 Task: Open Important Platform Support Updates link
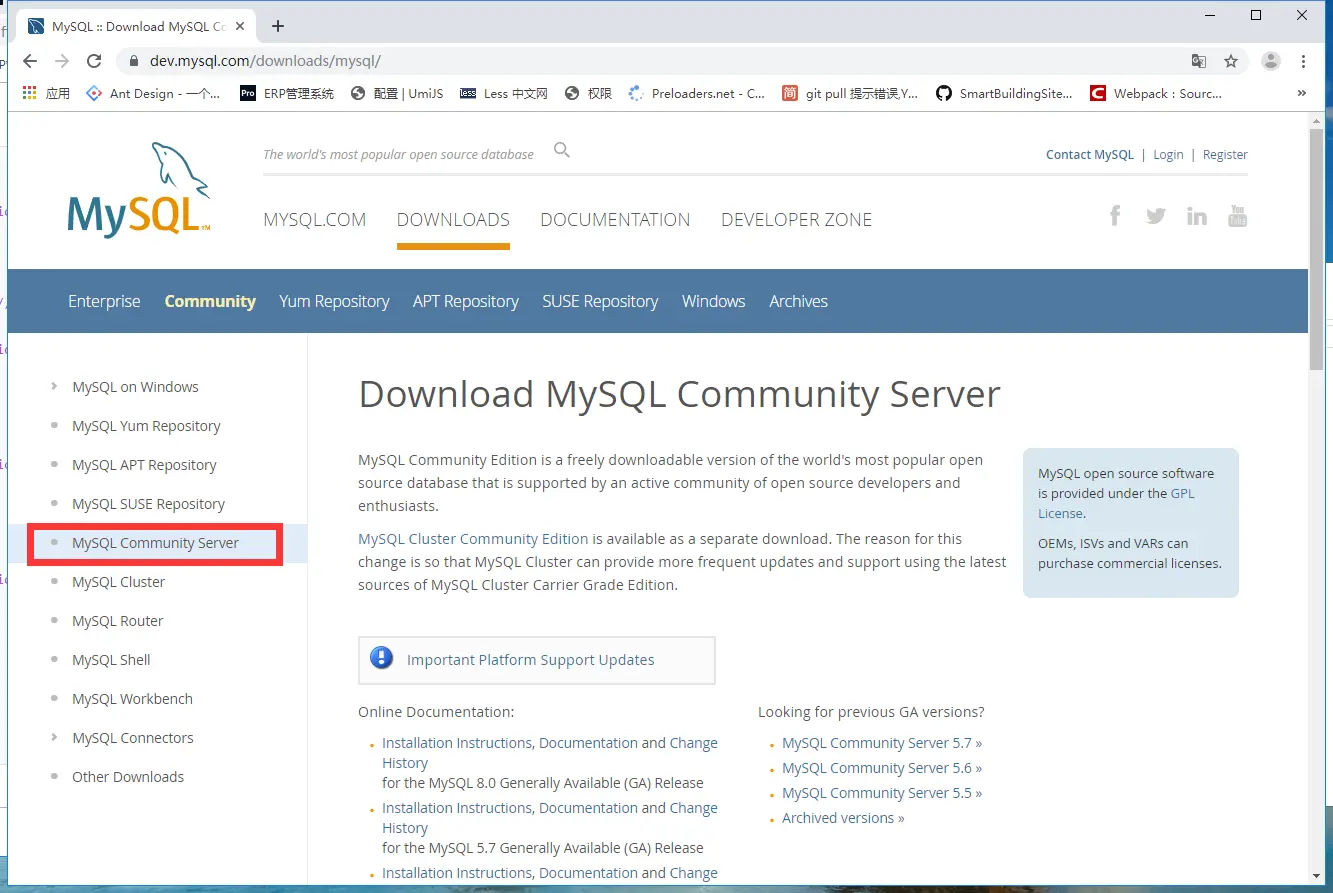530,660
